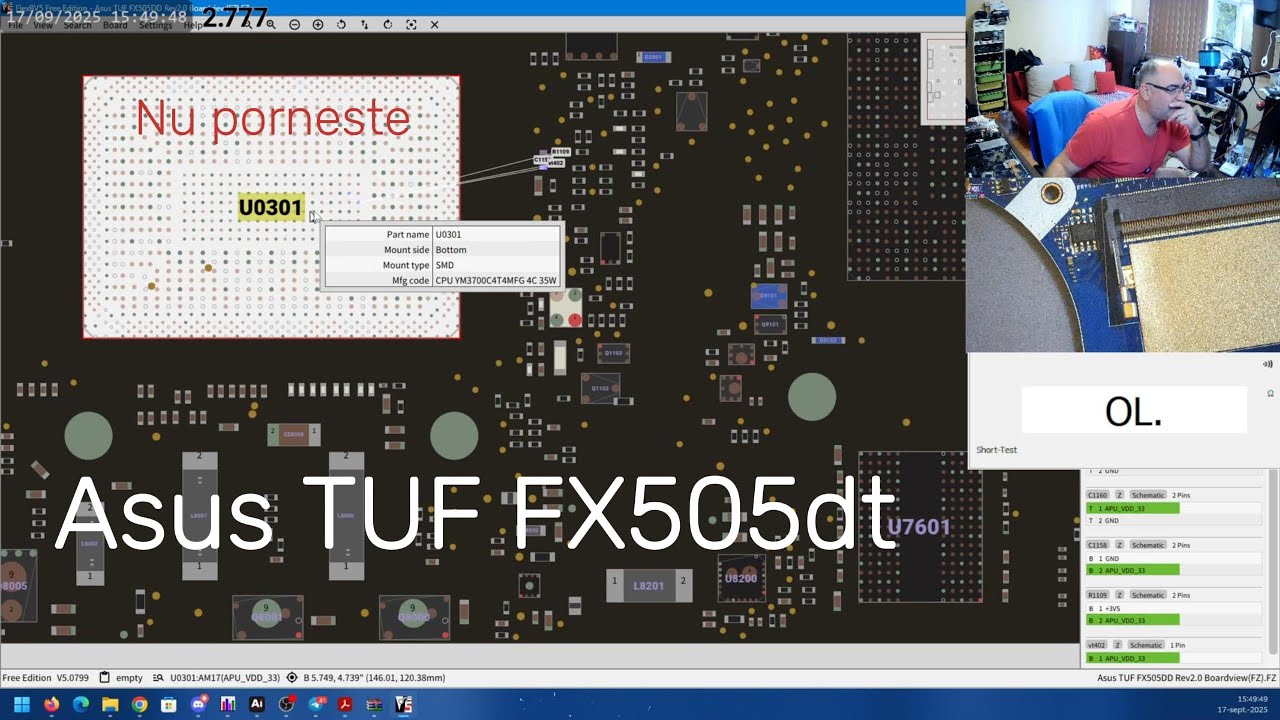The height and width of the screenshot is (720, 1280).
Task: Click the Mfg code row in tooltip
Action: [x=443, y=281]
